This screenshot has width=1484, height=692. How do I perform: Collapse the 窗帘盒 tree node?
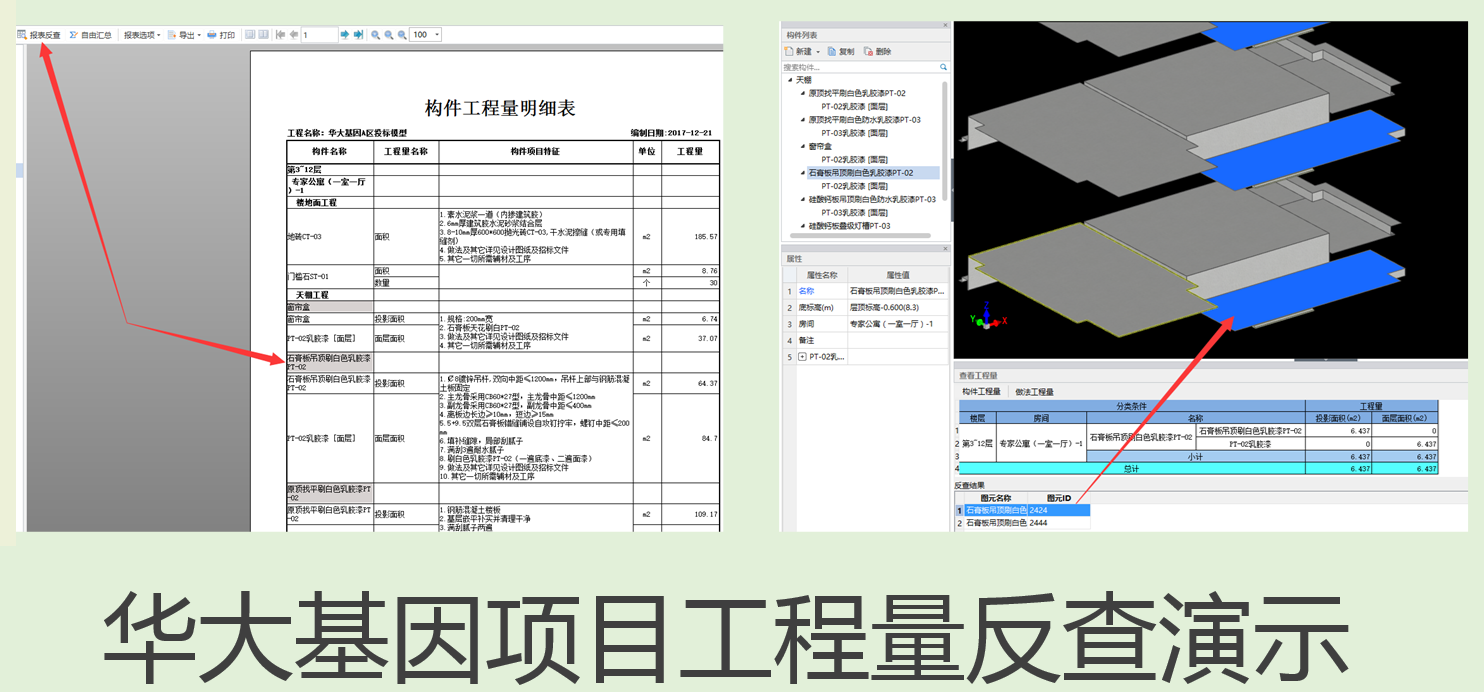click(803, 146)
